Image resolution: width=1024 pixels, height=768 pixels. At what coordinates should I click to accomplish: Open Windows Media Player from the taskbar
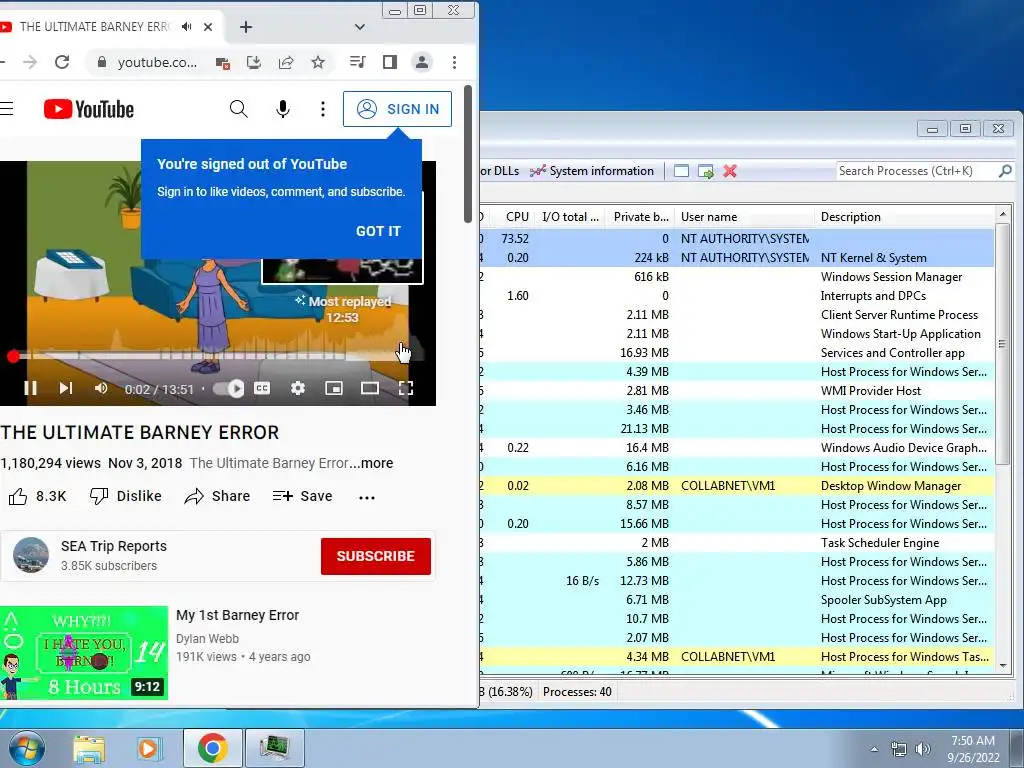(x=148, y=748)
